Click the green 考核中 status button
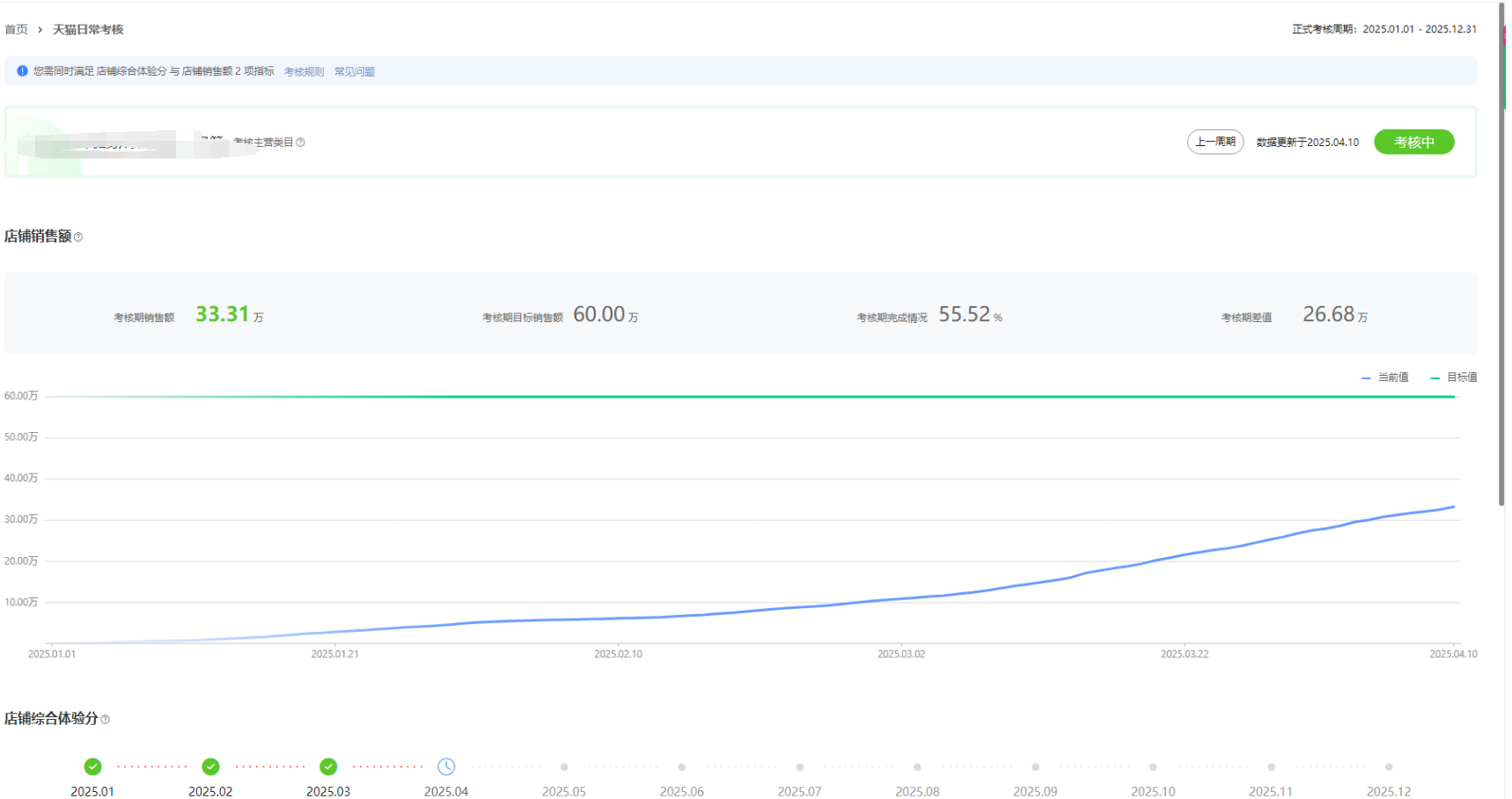 click(x=1413, y=142)
